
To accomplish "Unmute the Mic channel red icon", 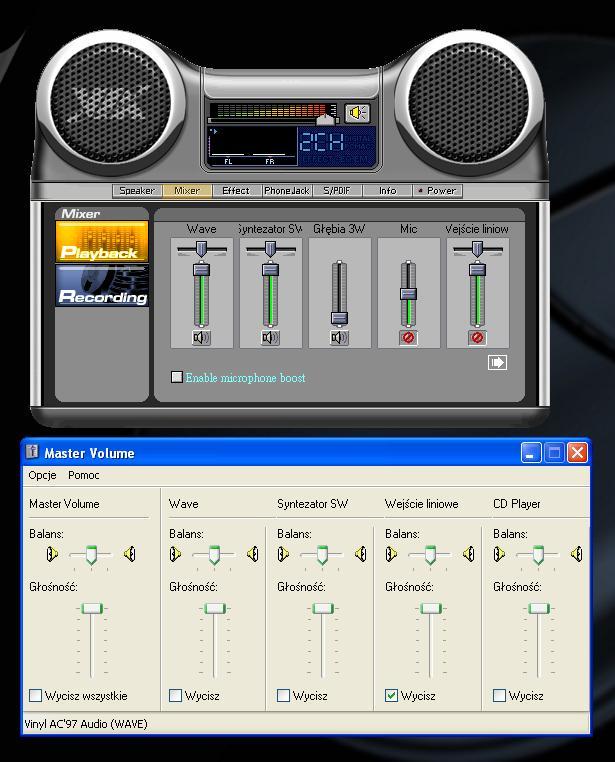I will point(408,337).
